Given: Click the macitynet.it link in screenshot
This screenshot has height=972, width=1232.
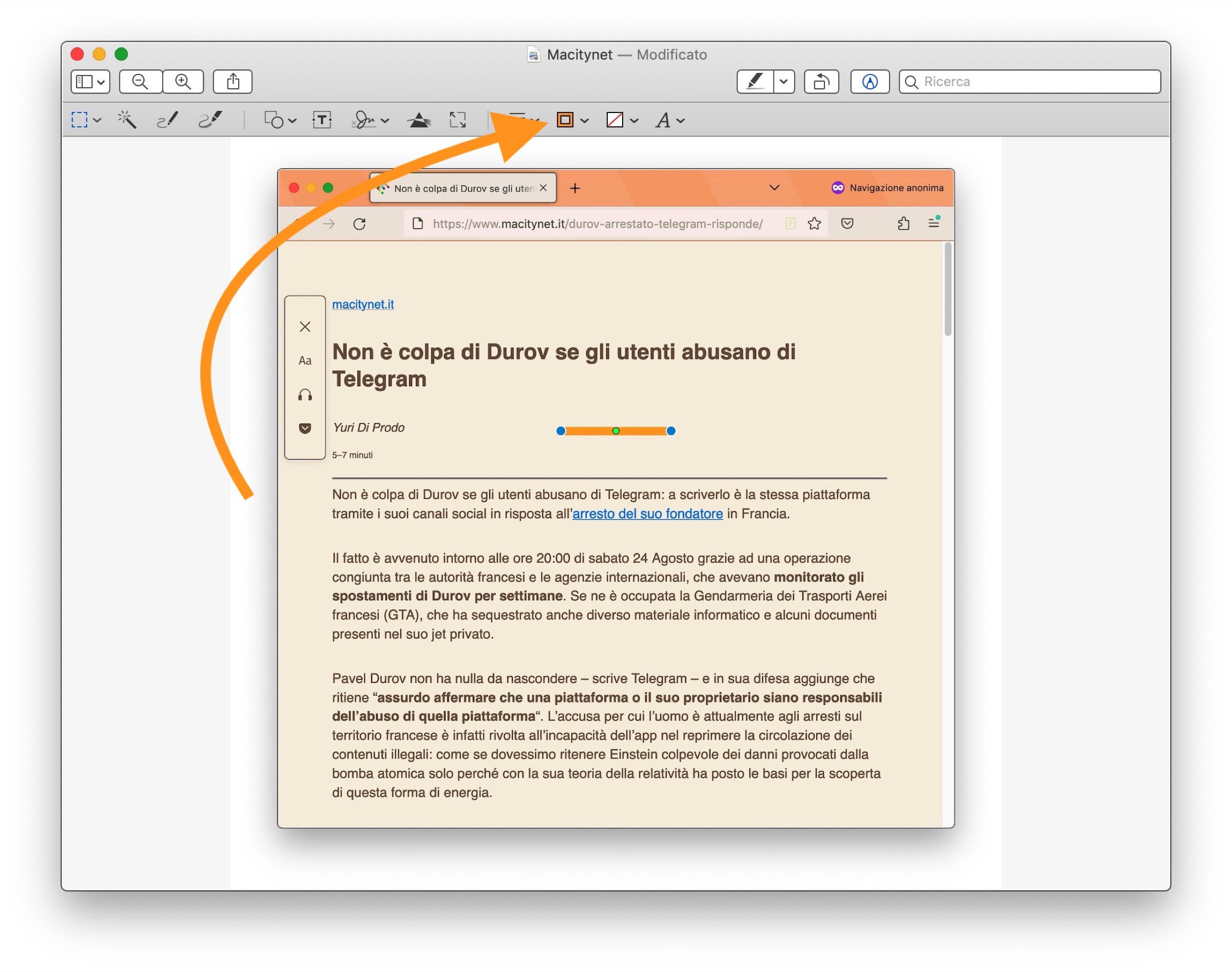Looking at the screenshot, I should point(362,304).
